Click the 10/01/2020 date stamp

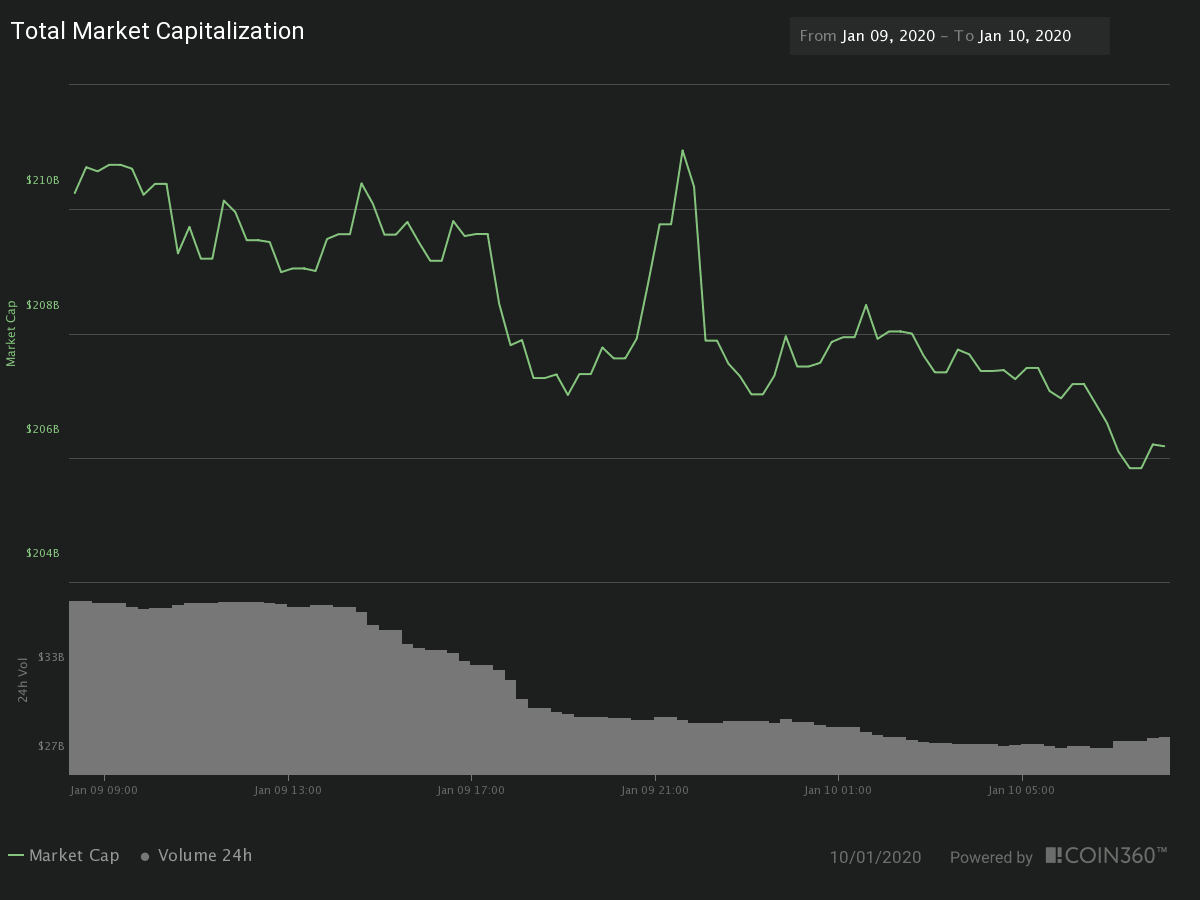[x=877, y=857]
